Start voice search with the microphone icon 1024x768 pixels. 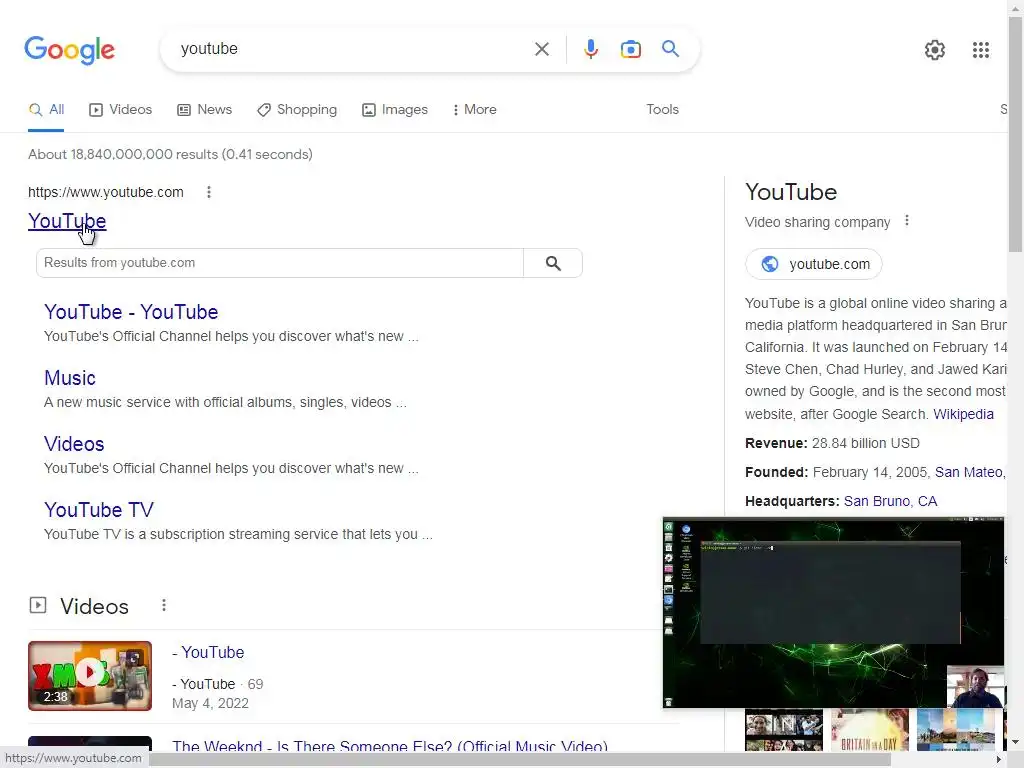click(590, 49)
